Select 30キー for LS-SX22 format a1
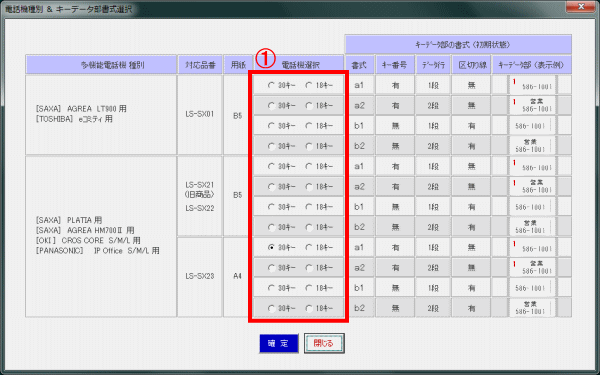This screenshot has height=375, width=600. [x=271, y=166]
